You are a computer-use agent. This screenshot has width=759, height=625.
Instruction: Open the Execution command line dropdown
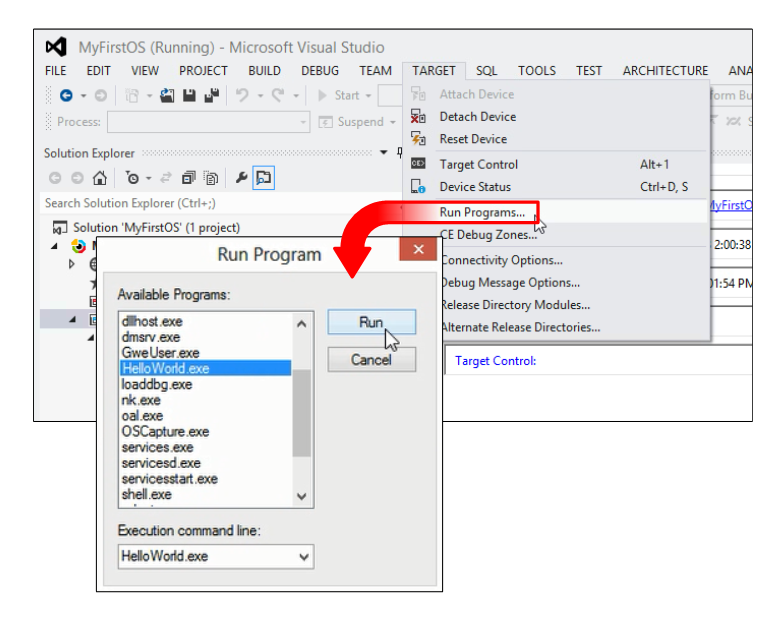(304, 557)
